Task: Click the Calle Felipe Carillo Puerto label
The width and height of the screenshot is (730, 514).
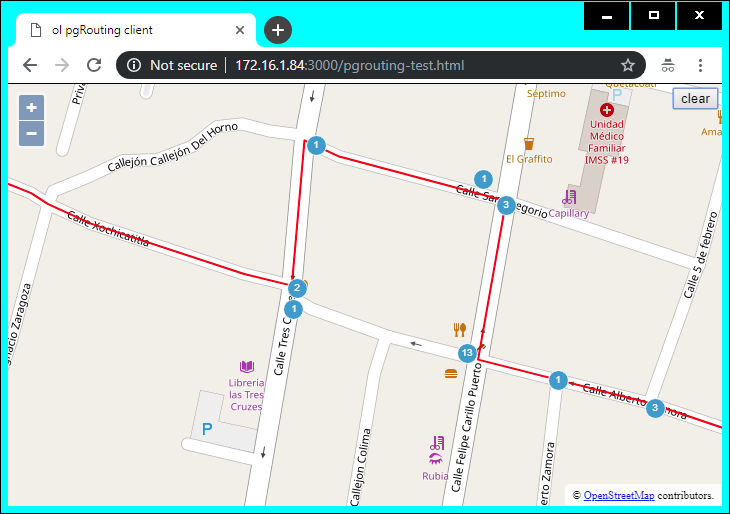Action: pos(467,427)
